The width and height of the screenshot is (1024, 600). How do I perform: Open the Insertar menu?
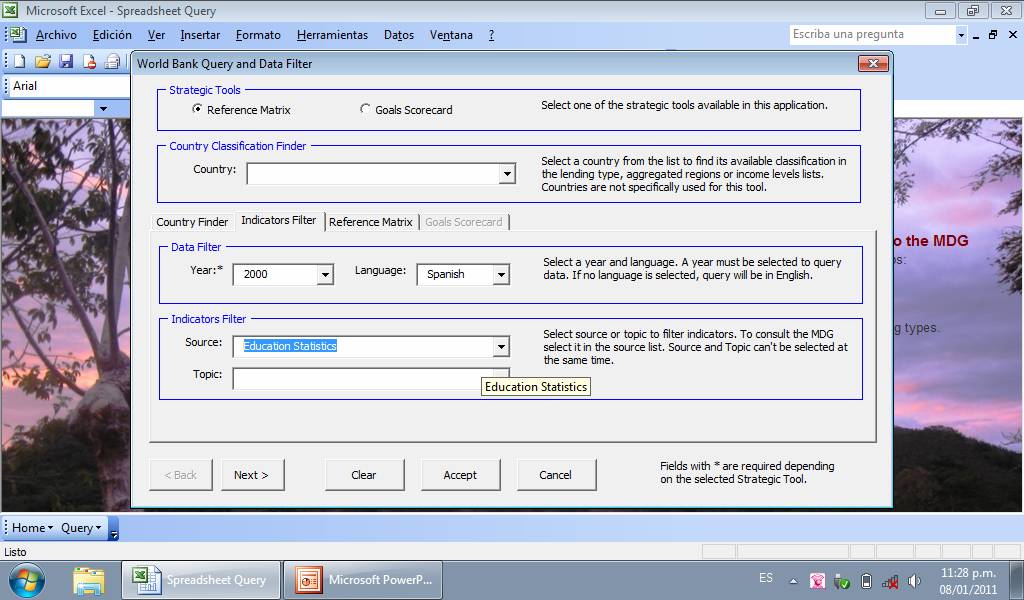pos(200,35)
